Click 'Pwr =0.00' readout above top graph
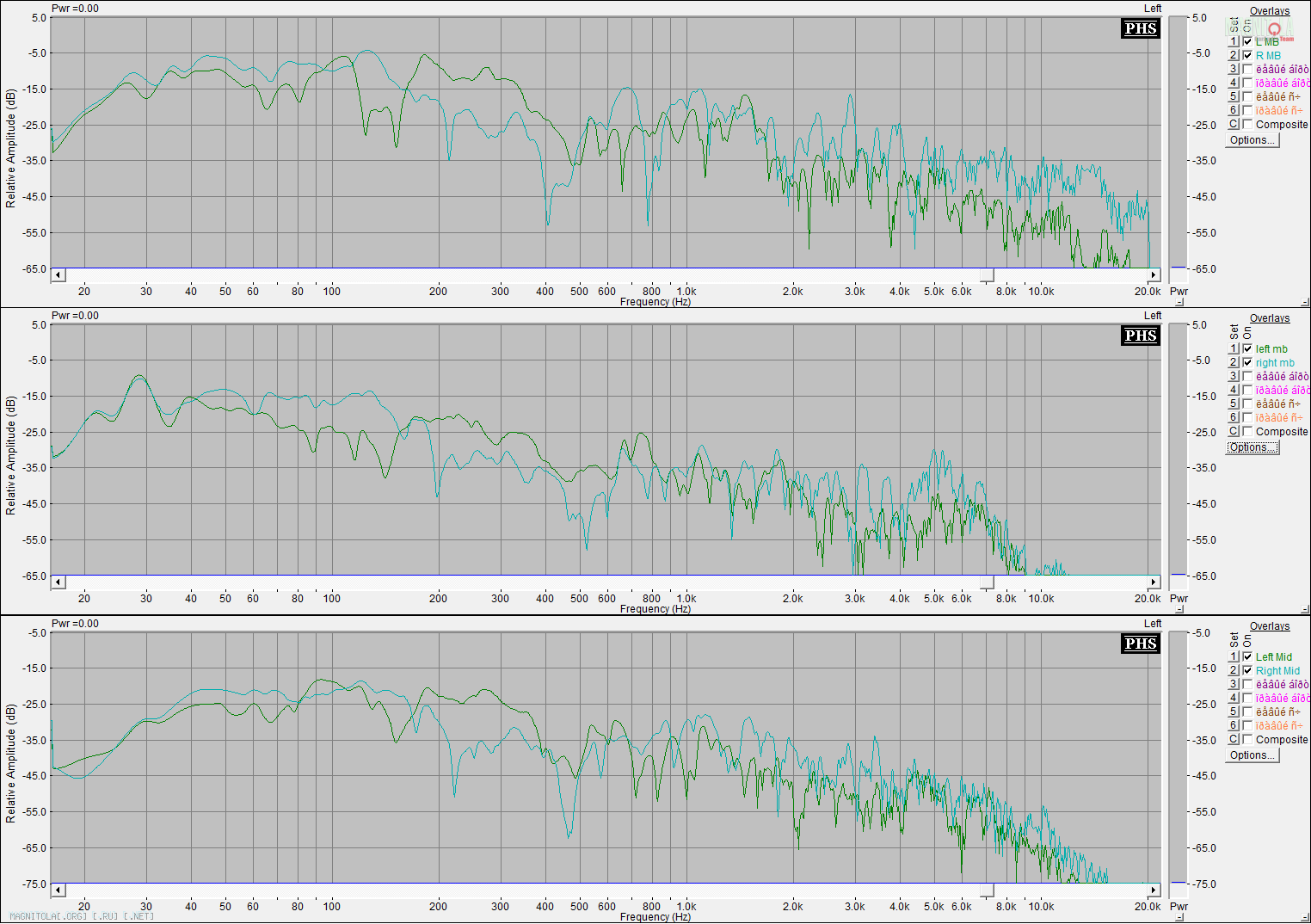Viewport: 1311px width, 924px height. coord(75,9)
